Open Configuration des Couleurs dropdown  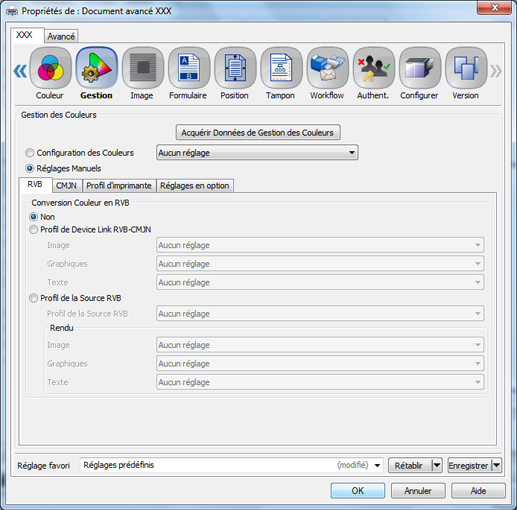click(x=257, y=153)
